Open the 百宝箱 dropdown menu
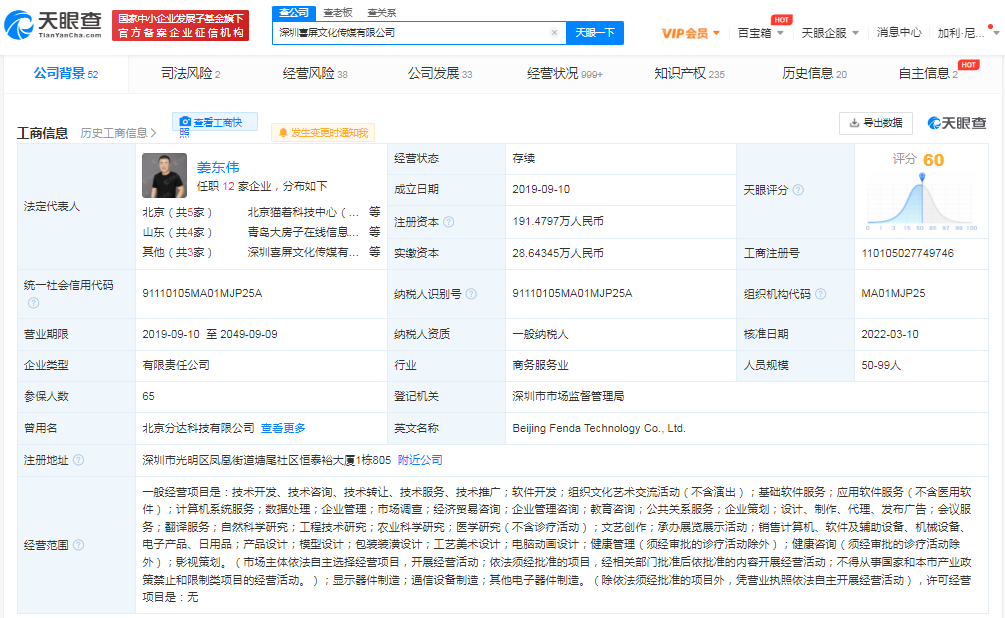Image resolution: width=1005 pixels, height=618 pixels. click(760, 33)
